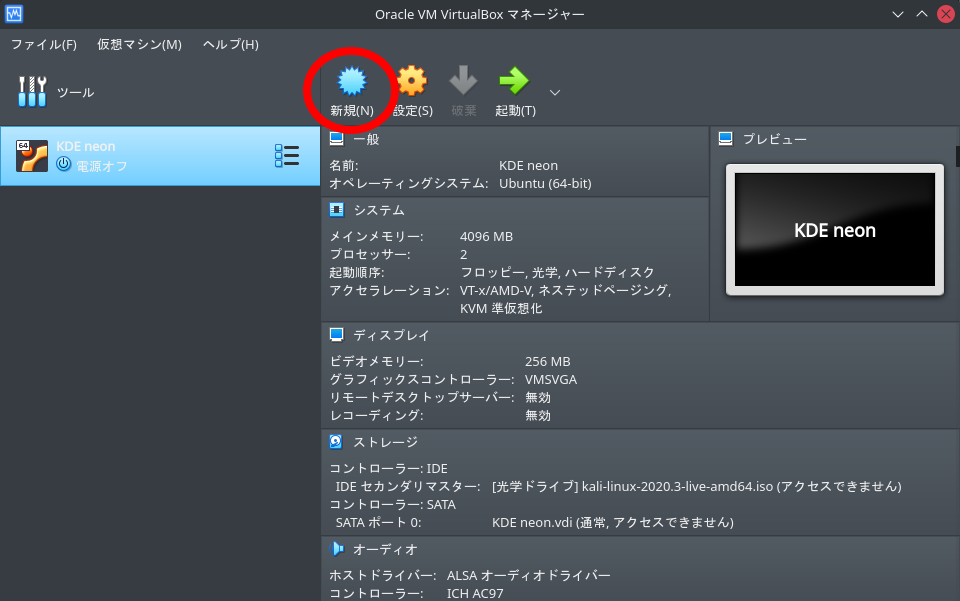The height and width of the screenshot is (601, 960).
Task: Open the ディスプレイ section header link
Action: [x=391, y=335]
